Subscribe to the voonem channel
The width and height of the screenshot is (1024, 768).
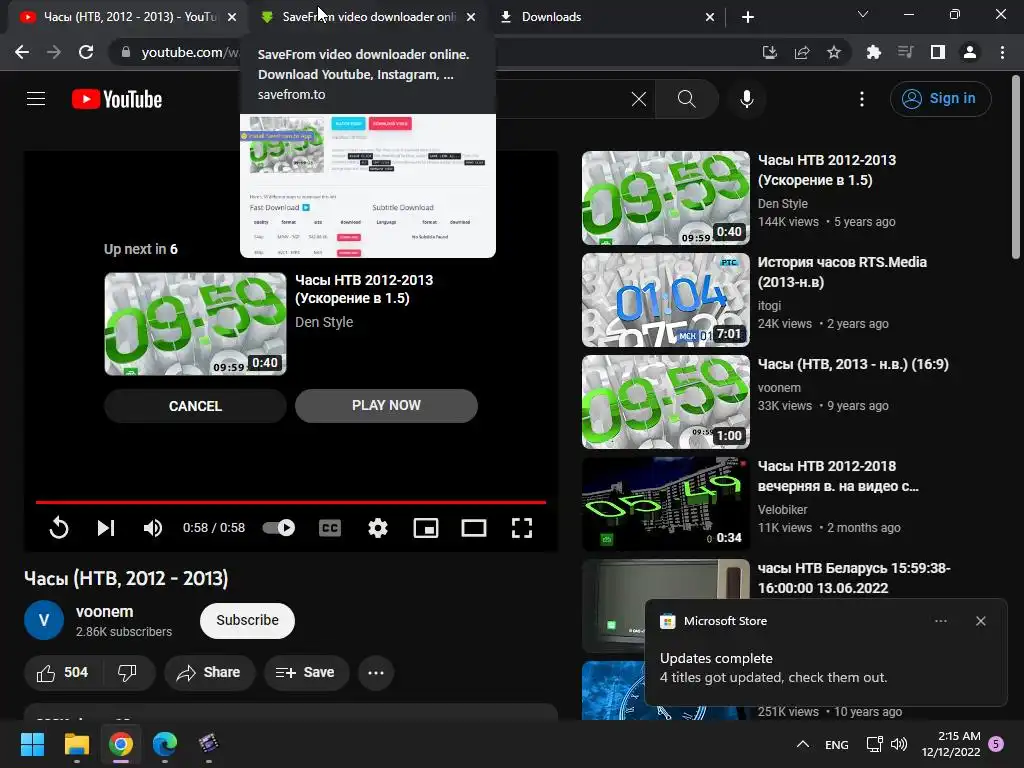point(248,620)
